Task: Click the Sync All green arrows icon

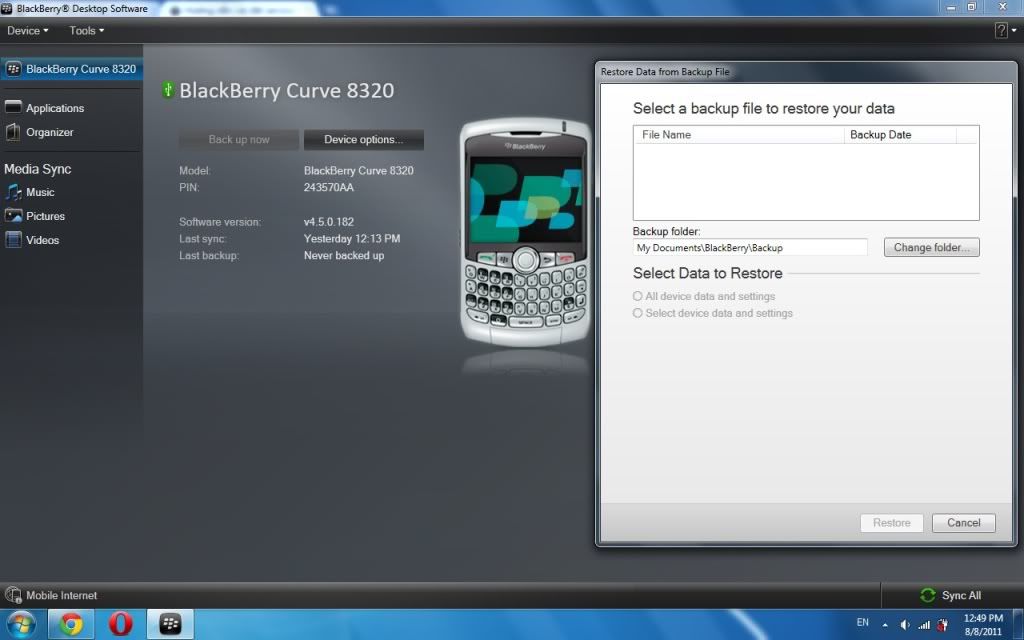Action: pos(927,596)
